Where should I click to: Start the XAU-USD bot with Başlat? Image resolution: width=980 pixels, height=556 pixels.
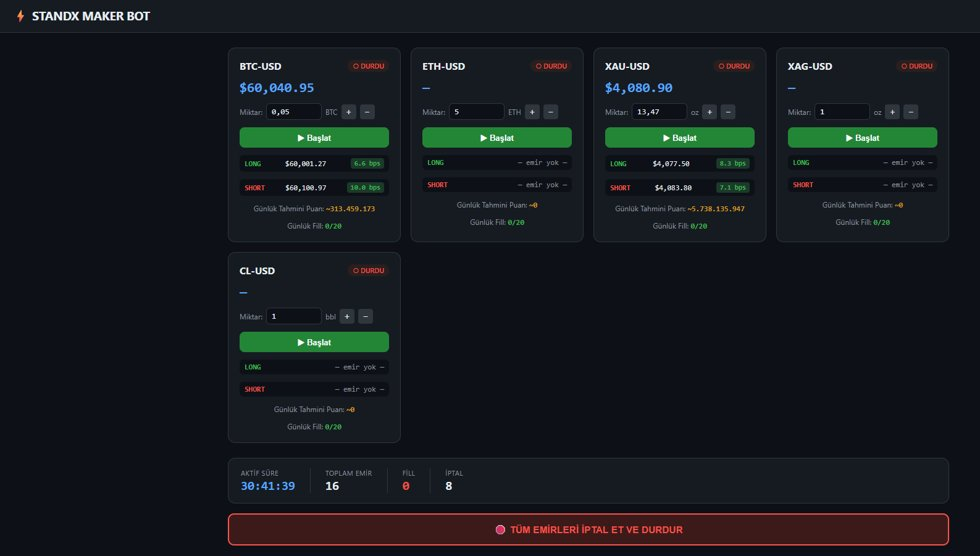tap(679, 137)
